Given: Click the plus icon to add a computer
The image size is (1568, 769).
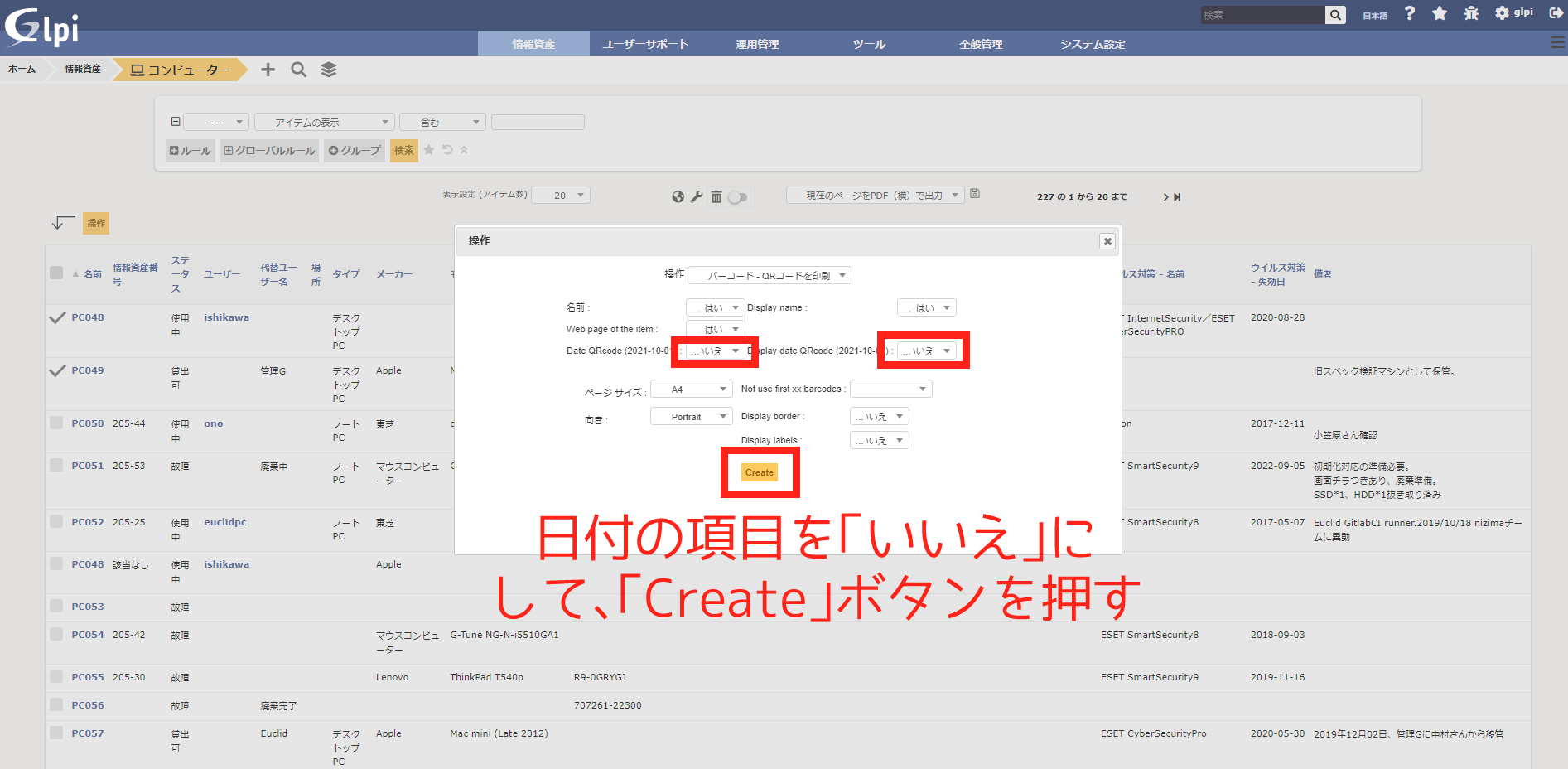Looking at the screenshot, I should (x=268, y=70).
